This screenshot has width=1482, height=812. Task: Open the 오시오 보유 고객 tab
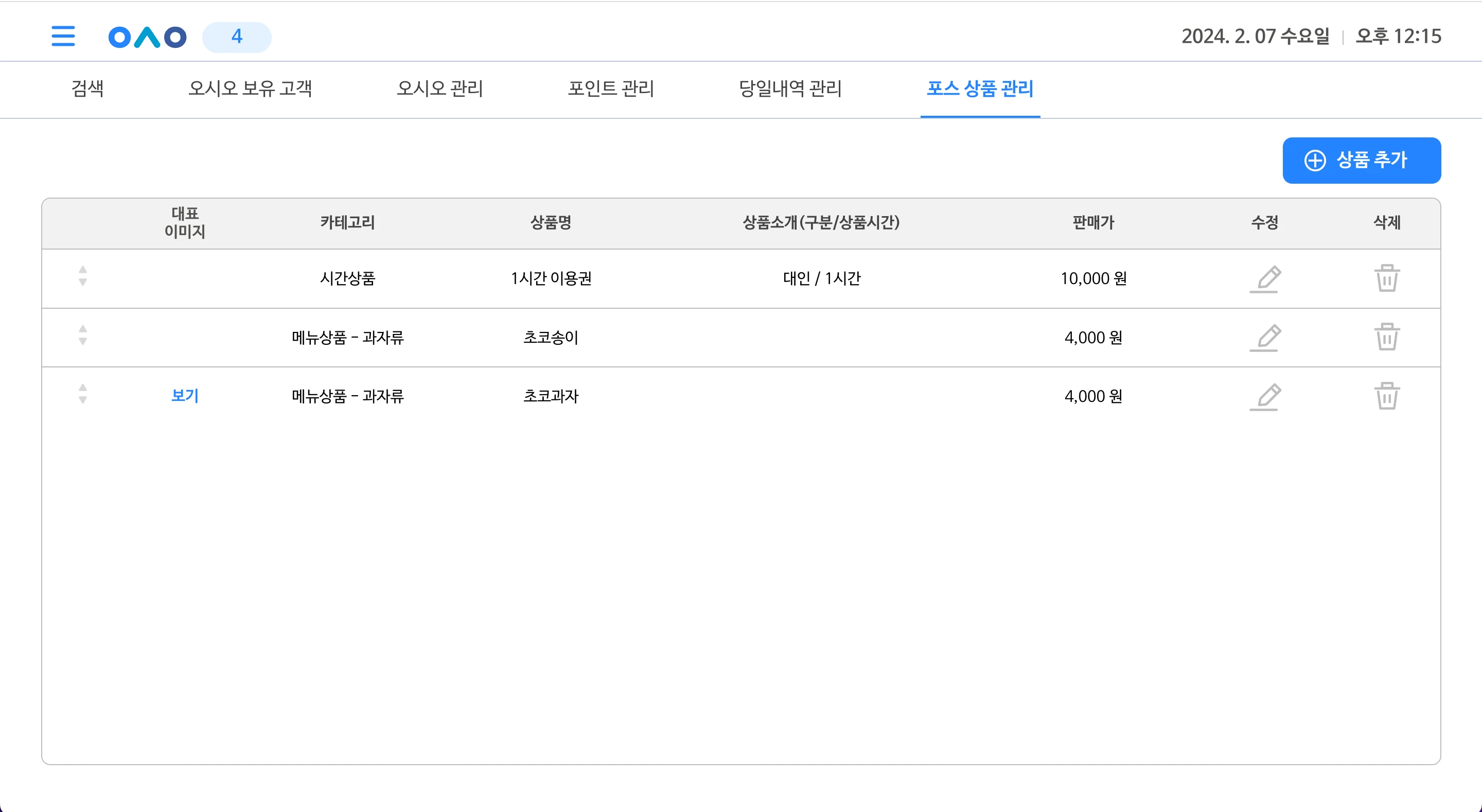click(x=250, y=89)
